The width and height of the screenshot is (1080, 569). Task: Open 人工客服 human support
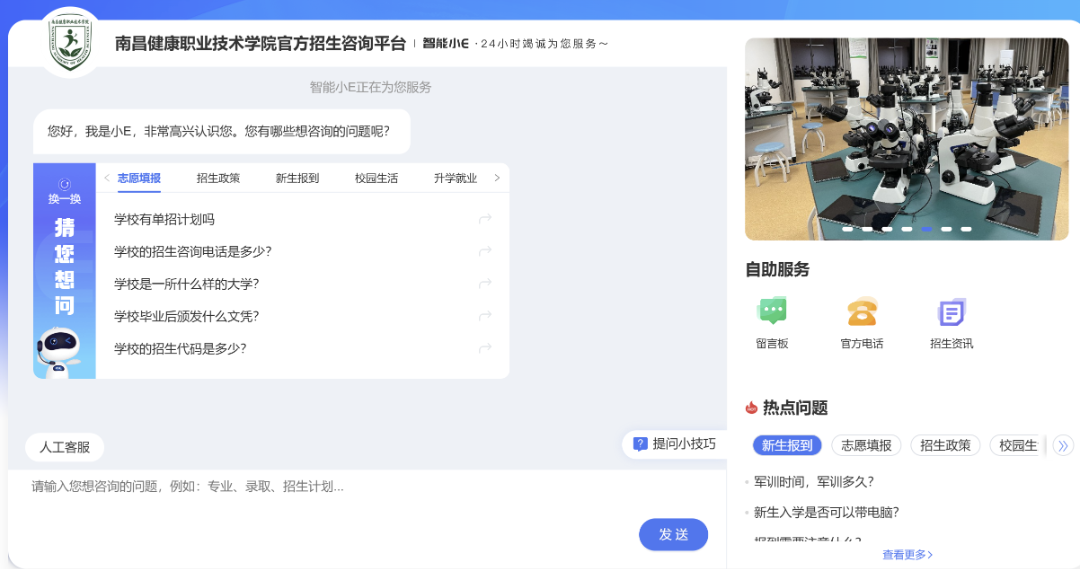pyautogui.click(x=65, y=447)
